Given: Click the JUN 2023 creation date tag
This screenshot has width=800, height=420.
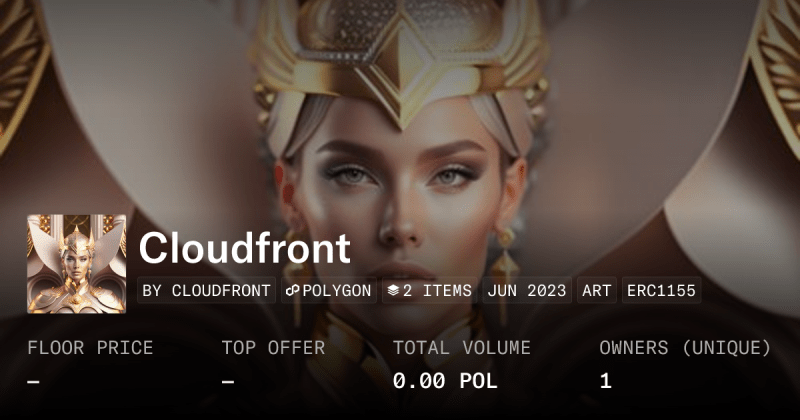Looking at the screenshot, I should 527,290.
